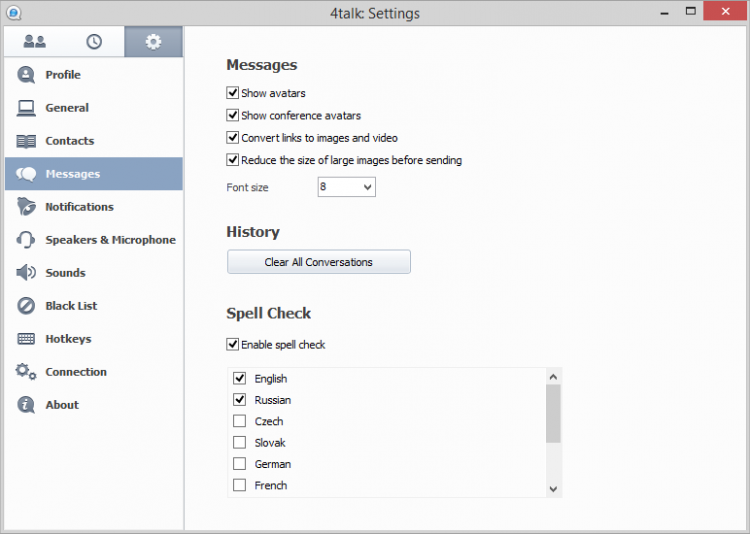Viewport: 750px width, 534px height.
Task: Disable Enable spell check checkbox
Action: coord(233,345)
